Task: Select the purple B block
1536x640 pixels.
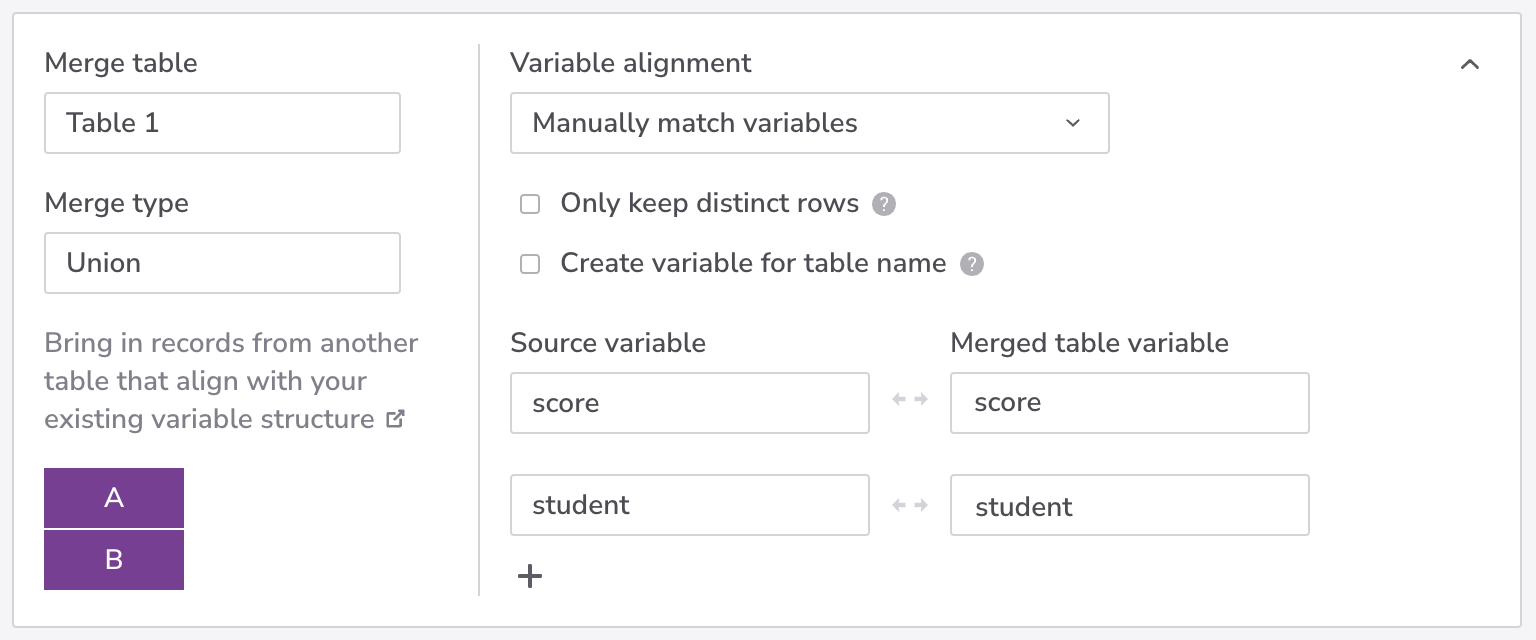Action: click(x=114, y=559)
